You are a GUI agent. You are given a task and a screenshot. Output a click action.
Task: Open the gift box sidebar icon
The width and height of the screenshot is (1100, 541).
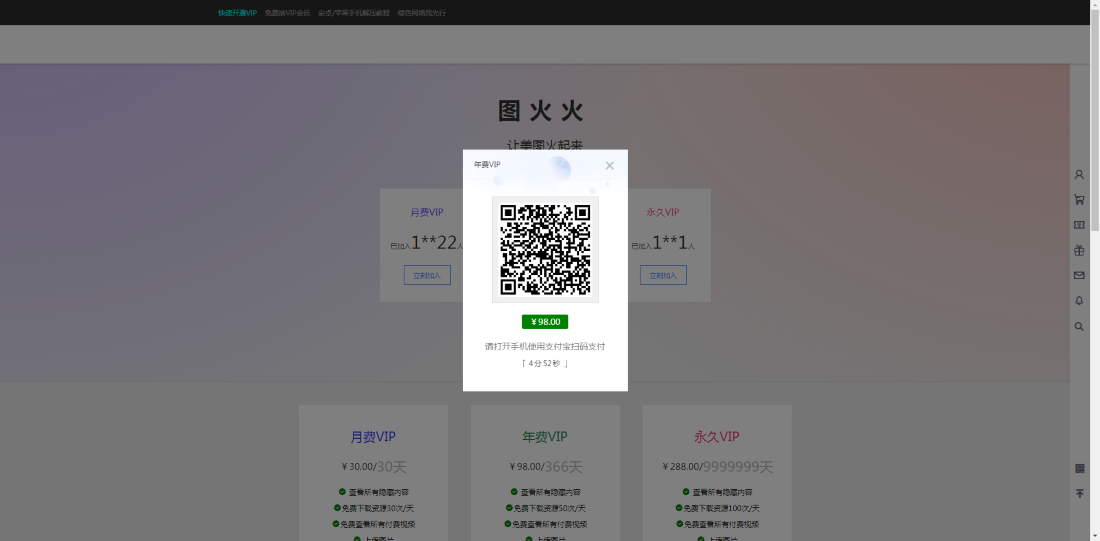point(1079,250)
